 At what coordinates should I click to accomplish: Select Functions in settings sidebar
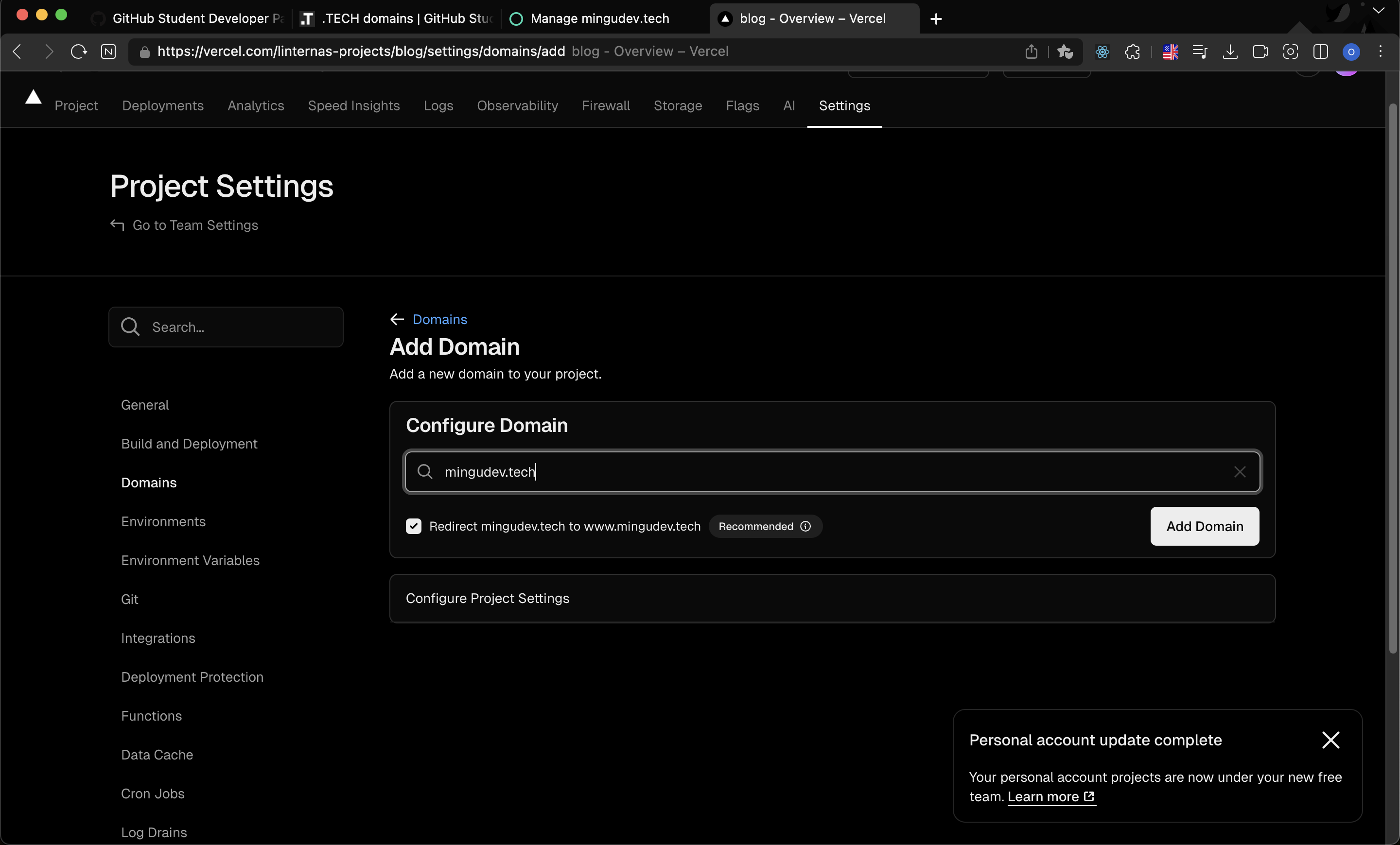(151, 716)
